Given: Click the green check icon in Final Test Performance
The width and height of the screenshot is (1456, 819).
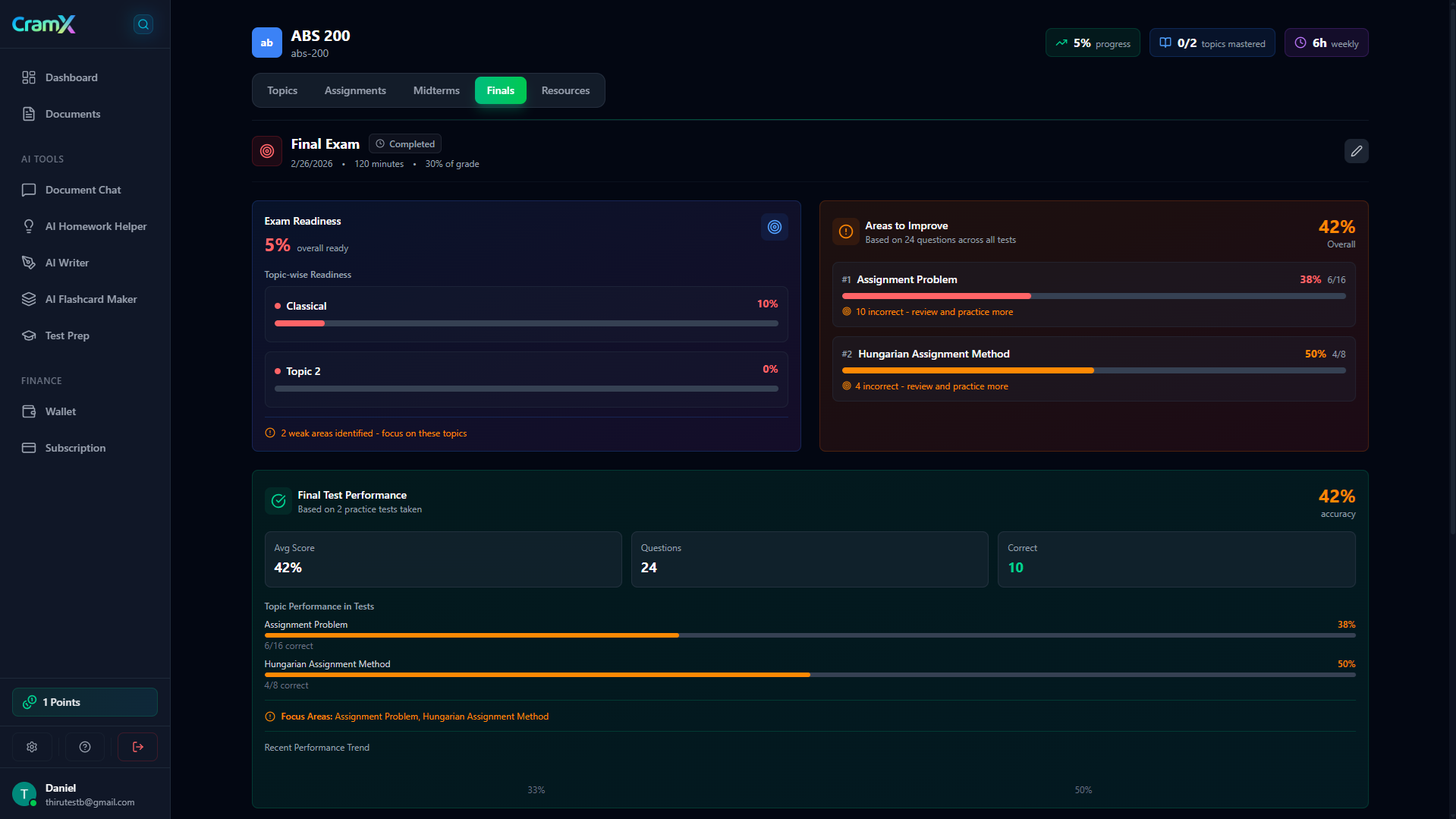Looking at the screenshot, I should (278, 501).
